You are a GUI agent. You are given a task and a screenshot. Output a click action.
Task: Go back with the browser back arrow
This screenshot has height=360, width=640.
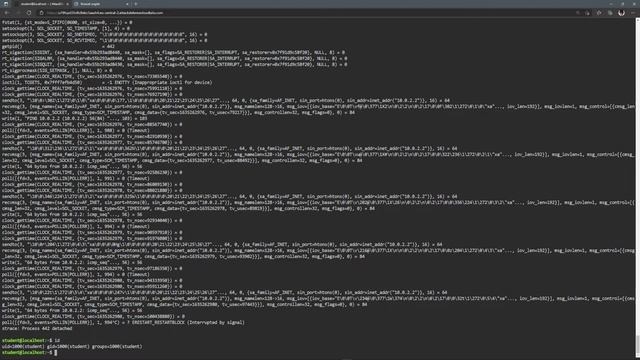coord(7,13)
